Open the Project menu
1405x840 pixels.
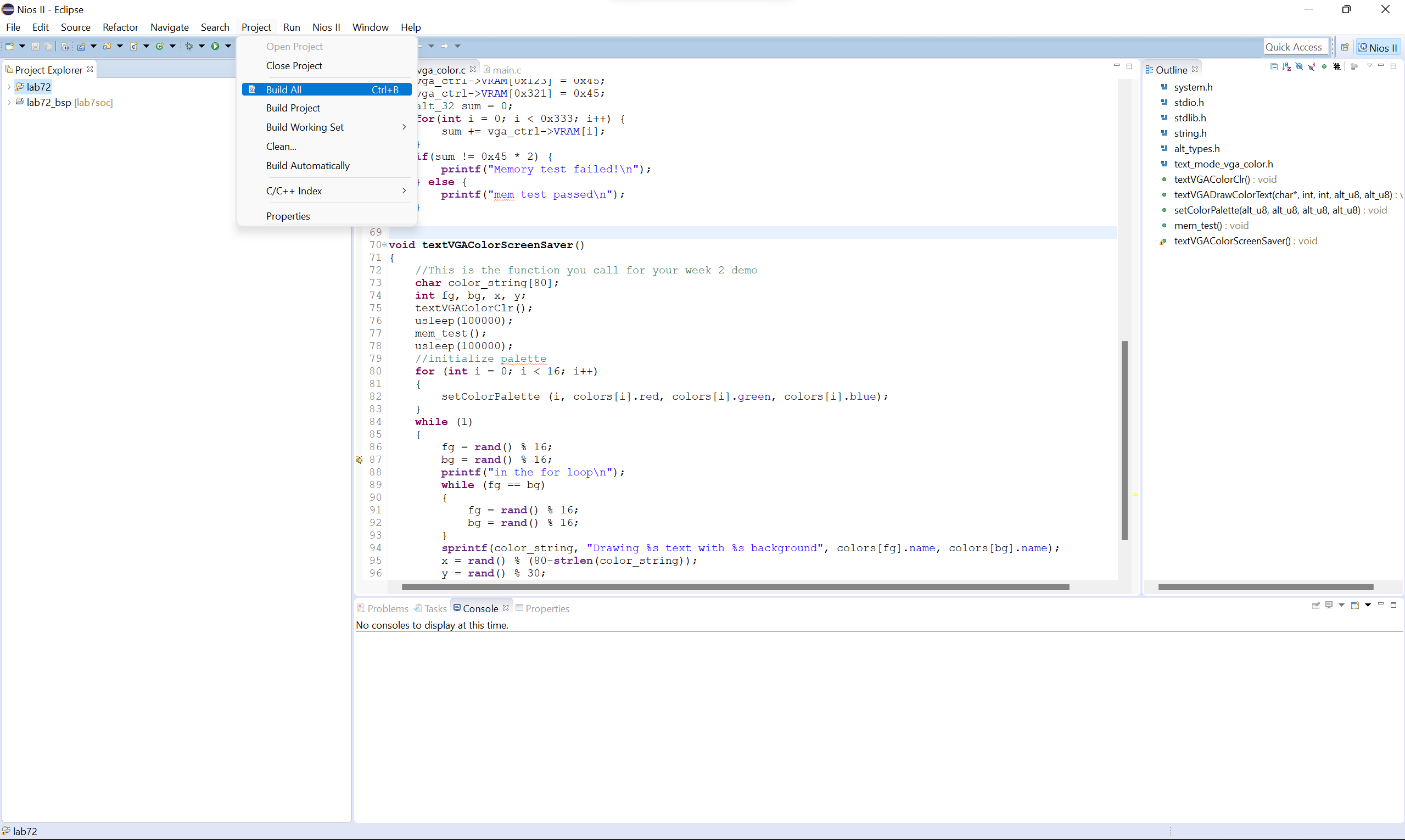tap(256, 27)
